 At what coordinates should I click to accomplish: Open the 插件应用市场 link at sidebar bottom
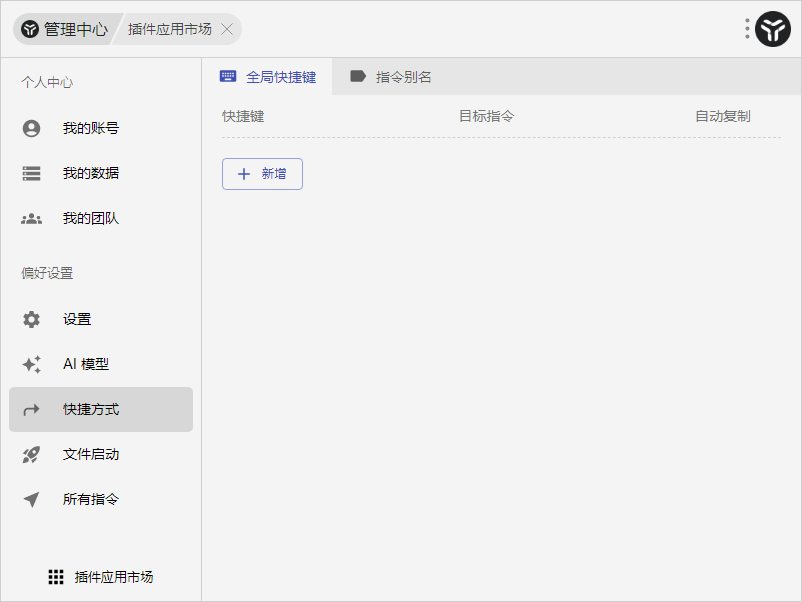(113, 577)
